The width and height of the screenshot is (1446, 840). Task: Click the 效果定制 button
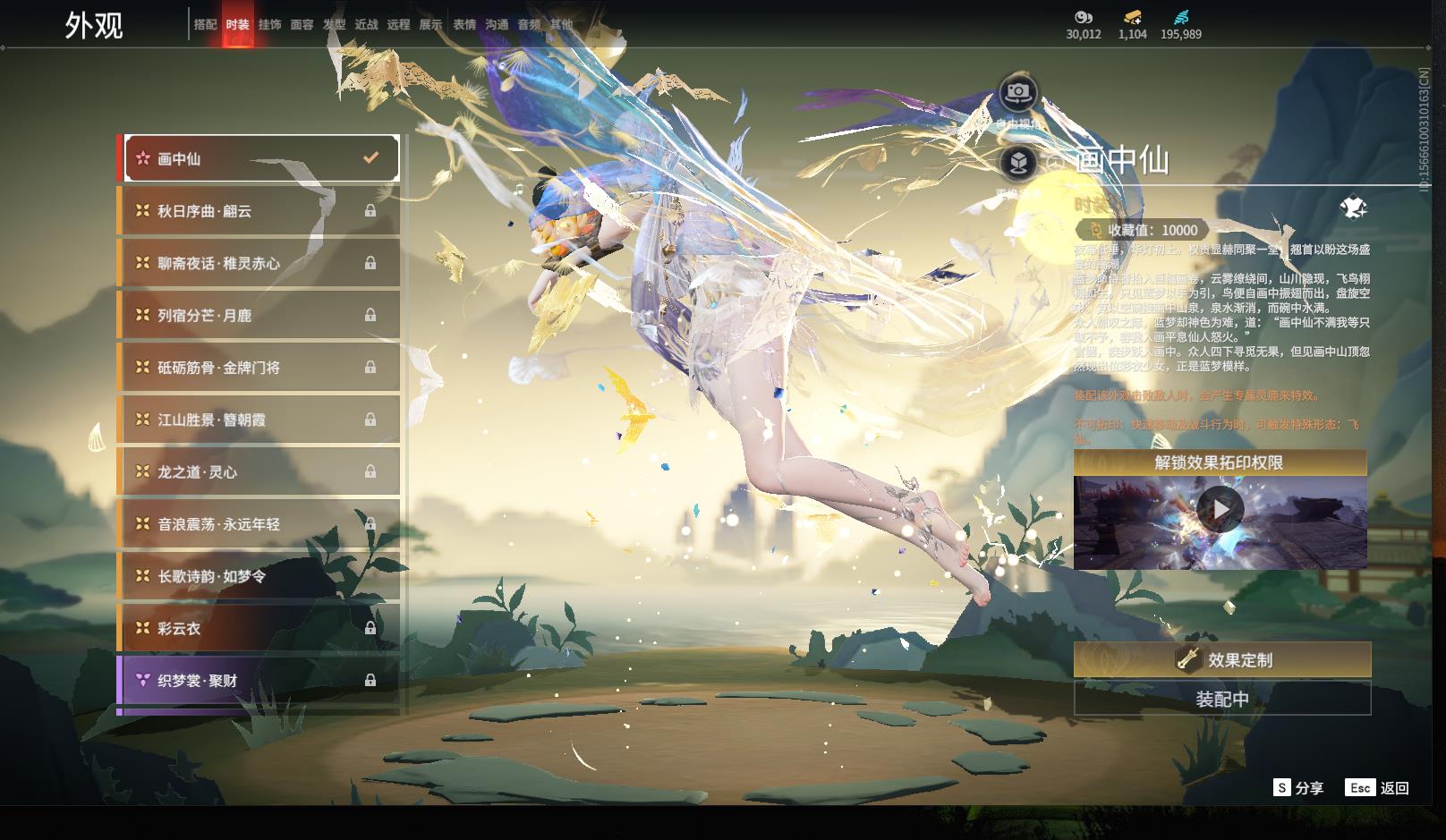coord(1221,659)
